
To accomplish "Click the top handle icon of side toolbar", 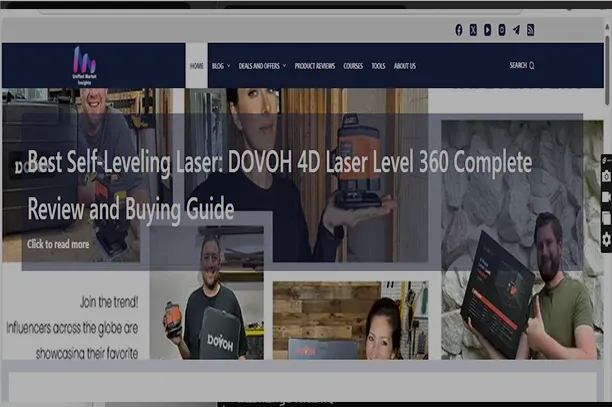I will pyautogui.click(x=606, y=160).
